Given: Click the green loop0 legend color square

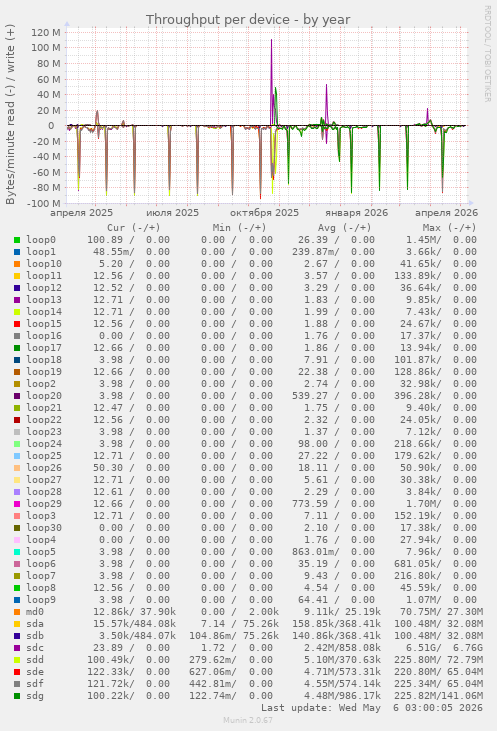Looking at the screenshot, I should point(17,240).
